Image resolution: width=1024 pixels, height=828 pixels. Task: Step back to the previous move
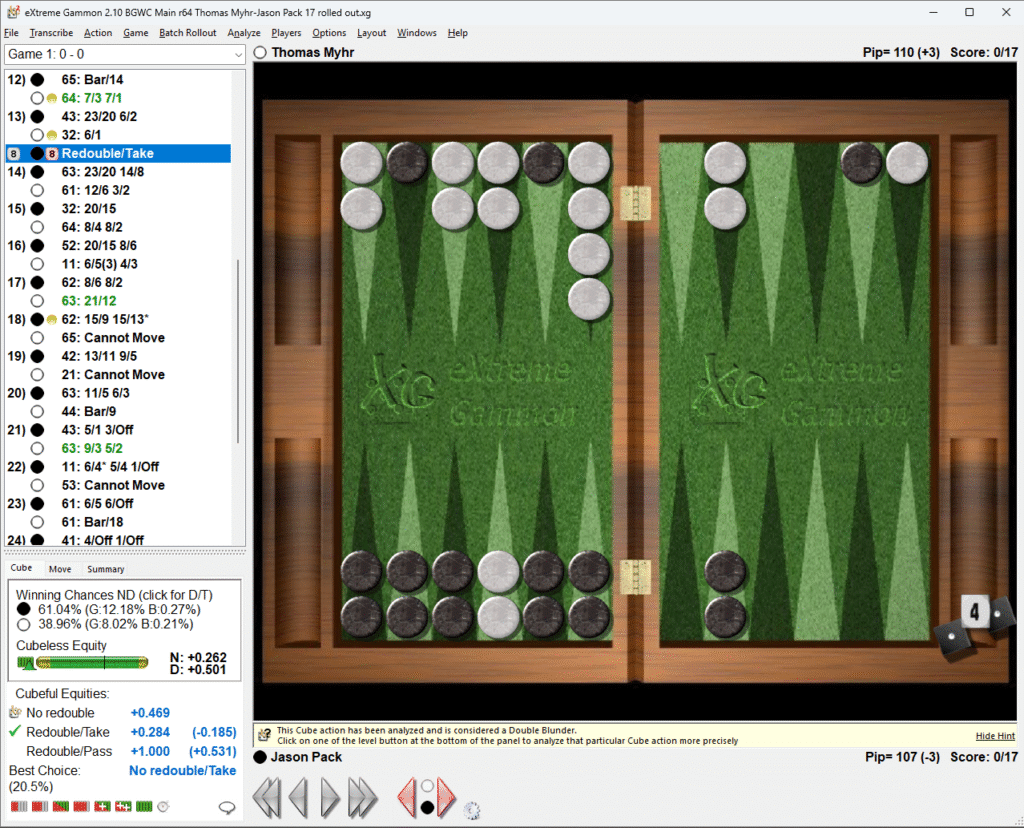point(298,797)
